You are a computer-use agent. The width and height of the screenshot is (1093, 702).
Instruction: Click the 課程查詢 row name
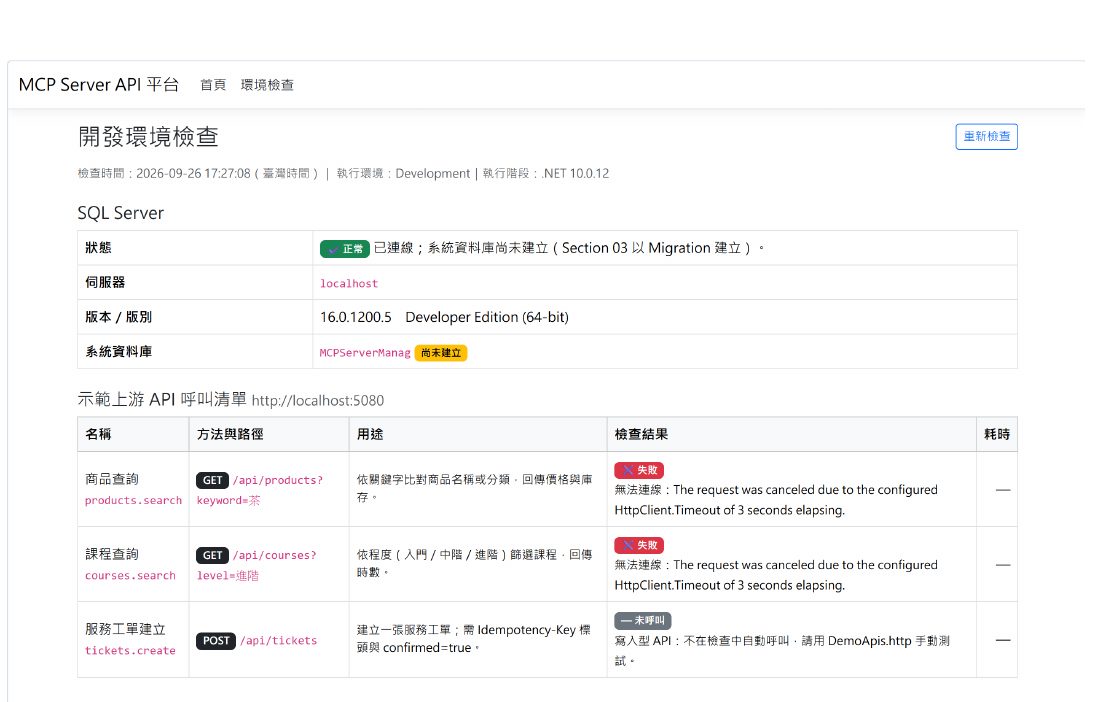point(112,555)
